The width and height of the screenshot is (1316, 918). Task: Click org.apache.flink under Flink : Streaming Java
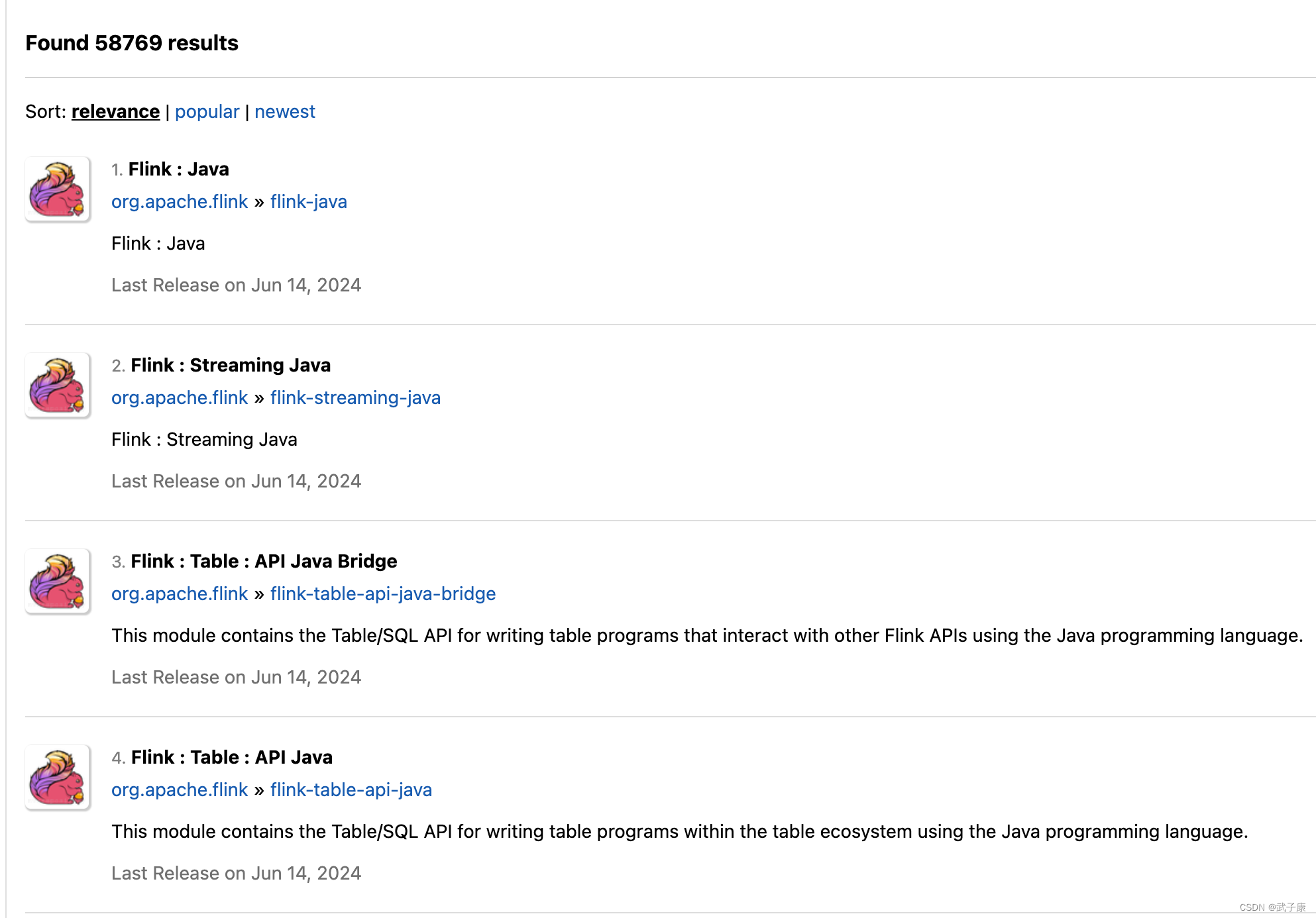179,397
